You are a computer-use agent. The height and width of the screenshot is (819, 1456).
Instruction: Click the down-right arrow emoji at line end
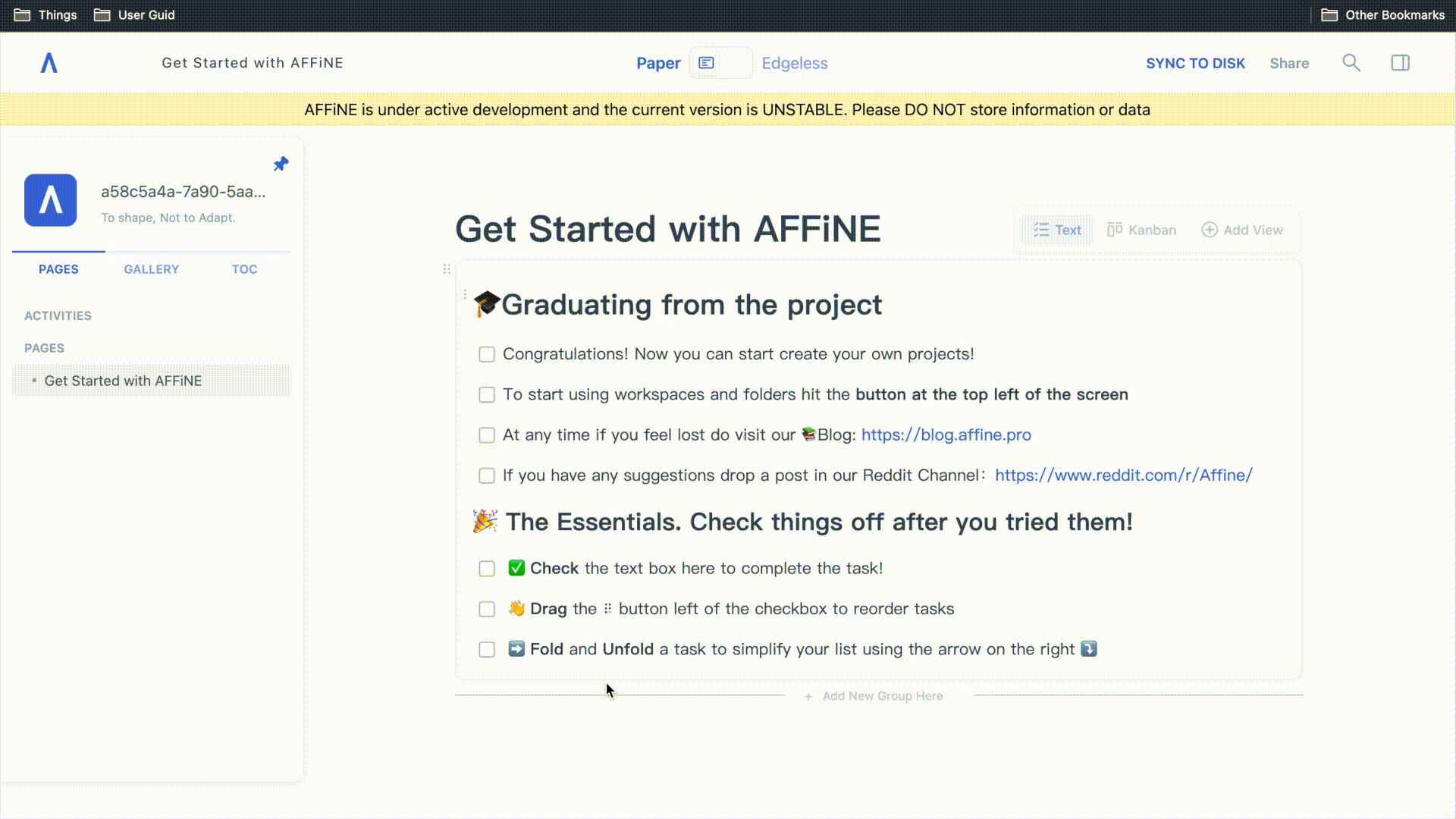[1089, 648]
